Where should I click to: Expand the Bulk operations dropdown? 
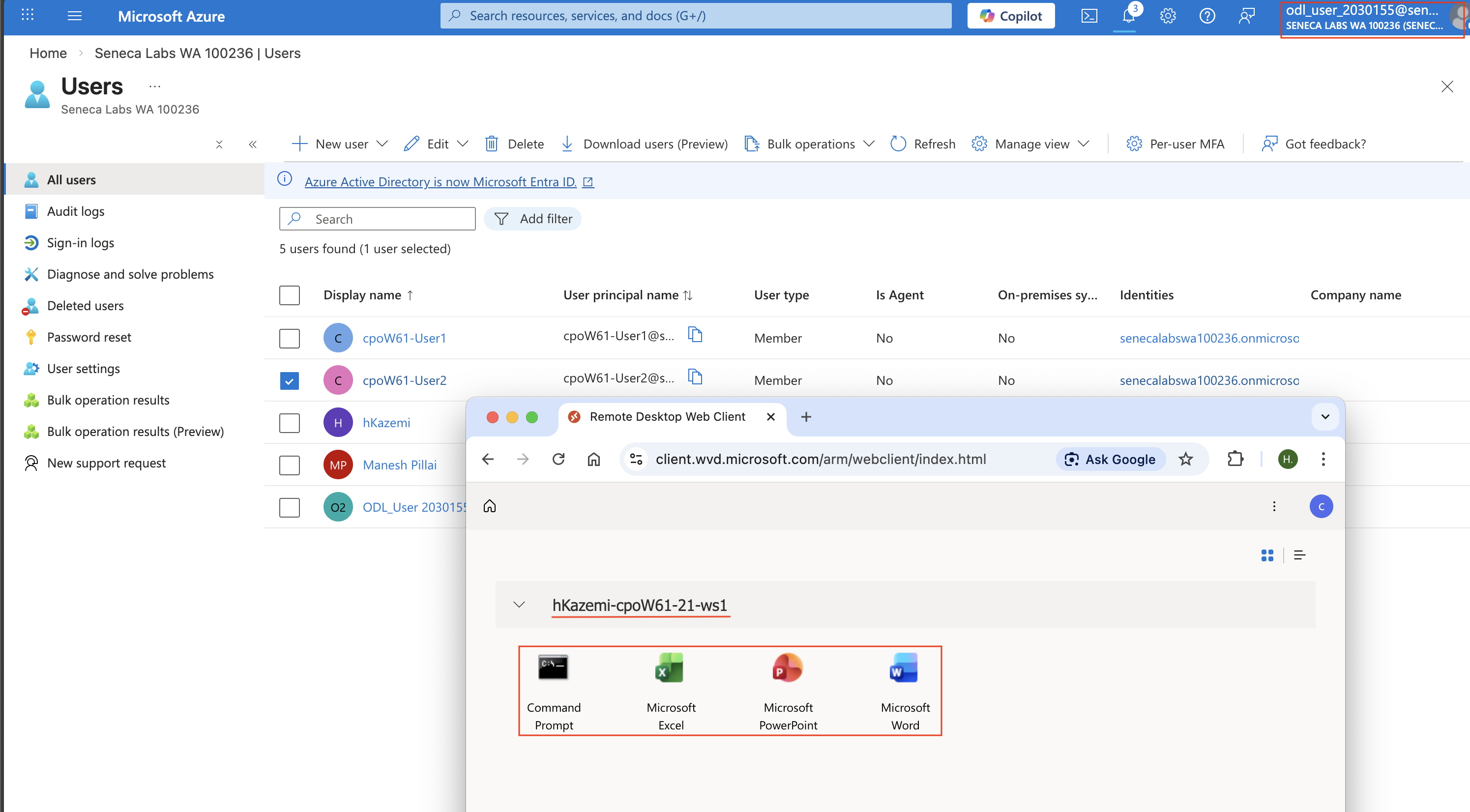(869, 144)
